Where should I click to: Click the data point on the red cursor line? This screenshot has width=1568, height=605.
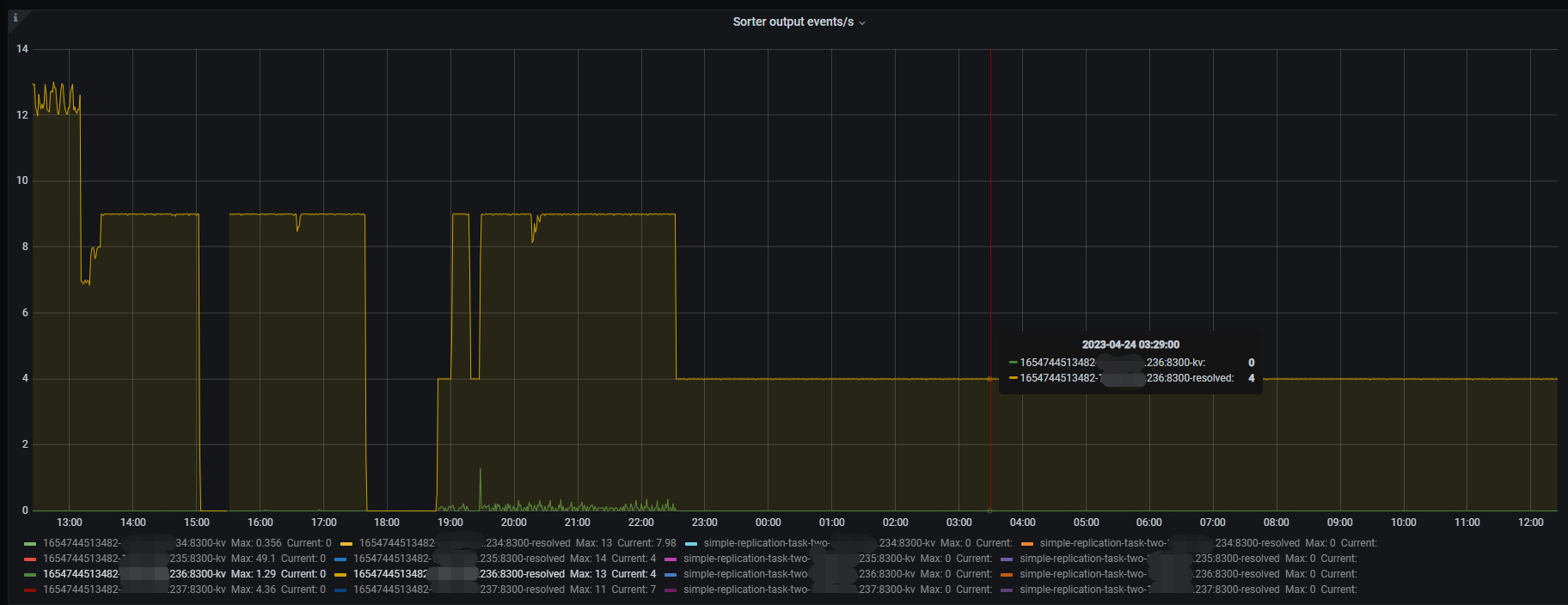coord(990,379)
